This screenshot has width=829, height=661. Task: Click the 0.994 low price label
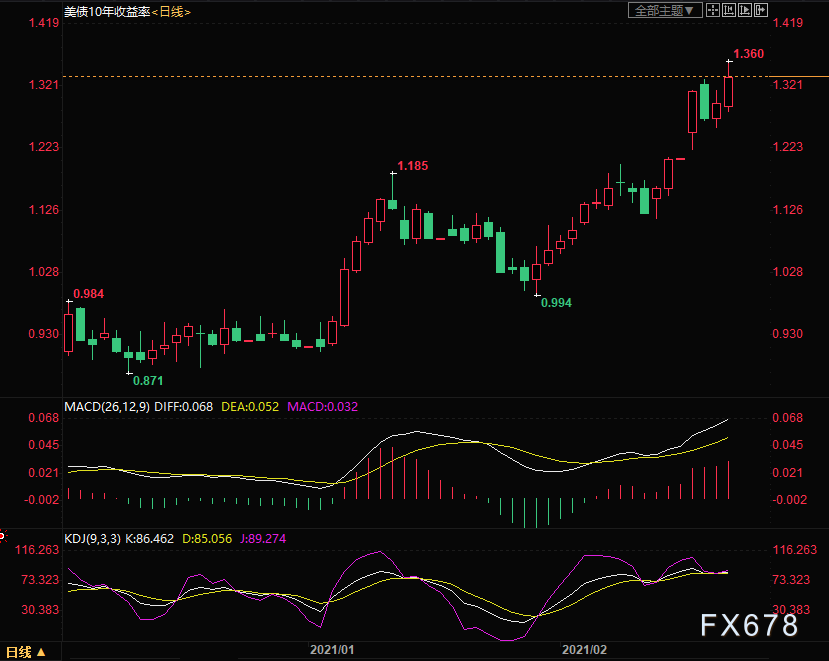coord(556,303)
